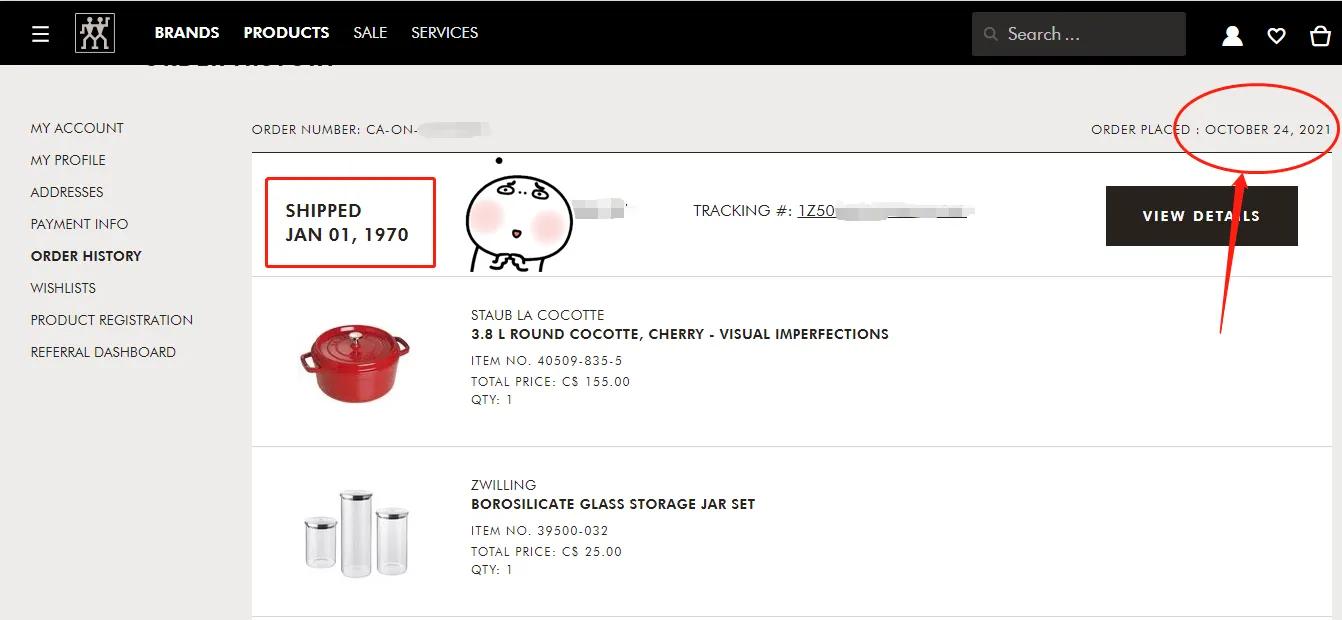The image size is (1342, 620).
Task: Go to My Account in sidebar
Action: [x=77, y=128]
